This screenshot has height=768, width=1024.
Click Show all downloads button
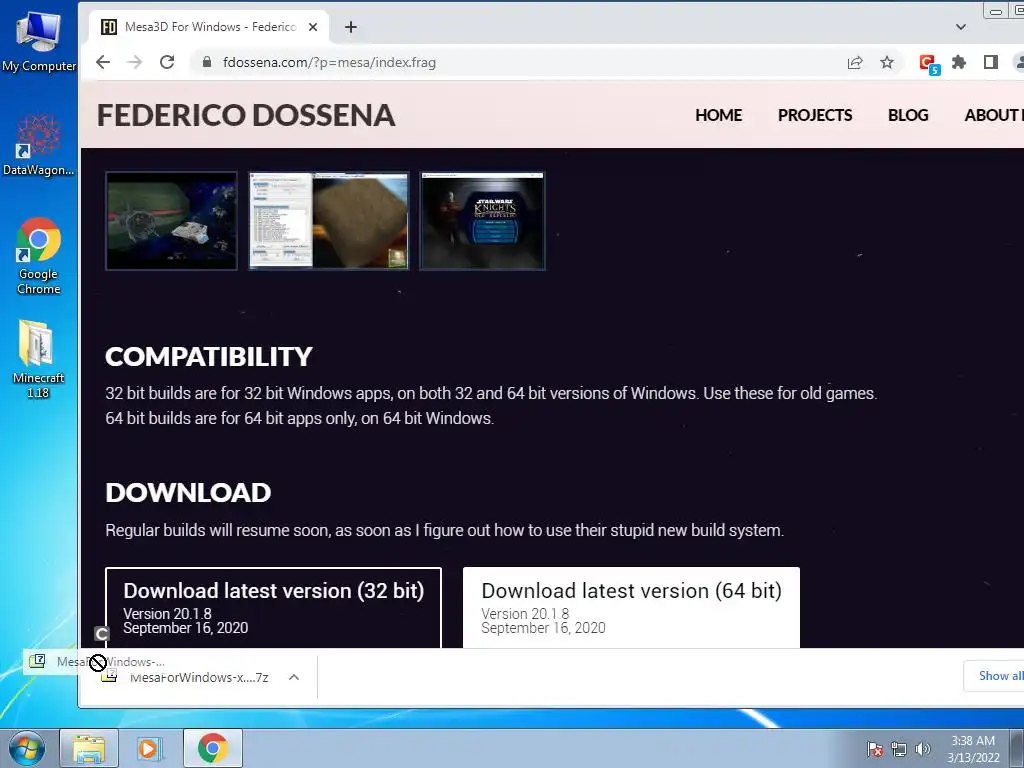(x=994, y=676)
